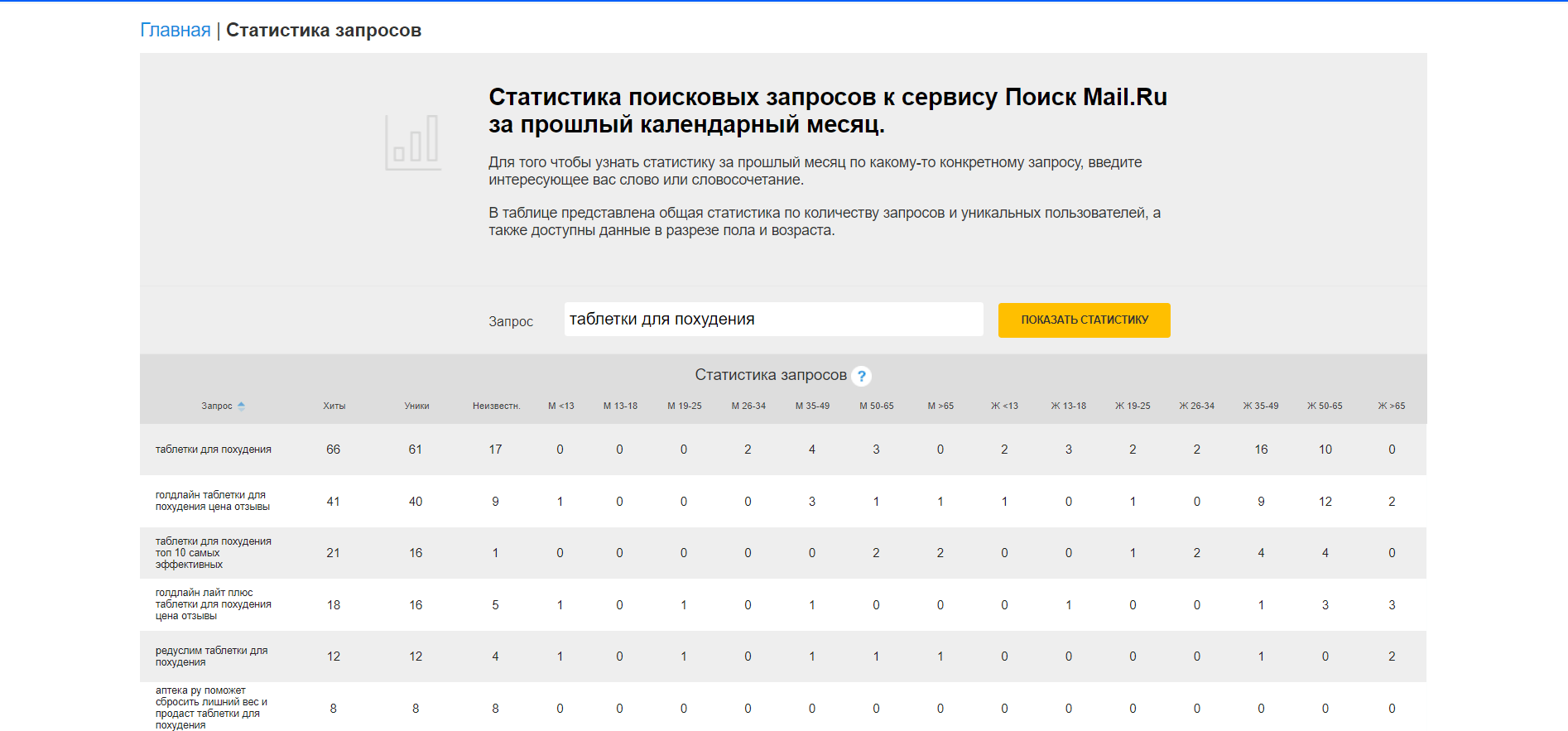This screenshot has width=1568, height=731.
Task: Sort by the Ж 50-65 column
Action: 1325,406
